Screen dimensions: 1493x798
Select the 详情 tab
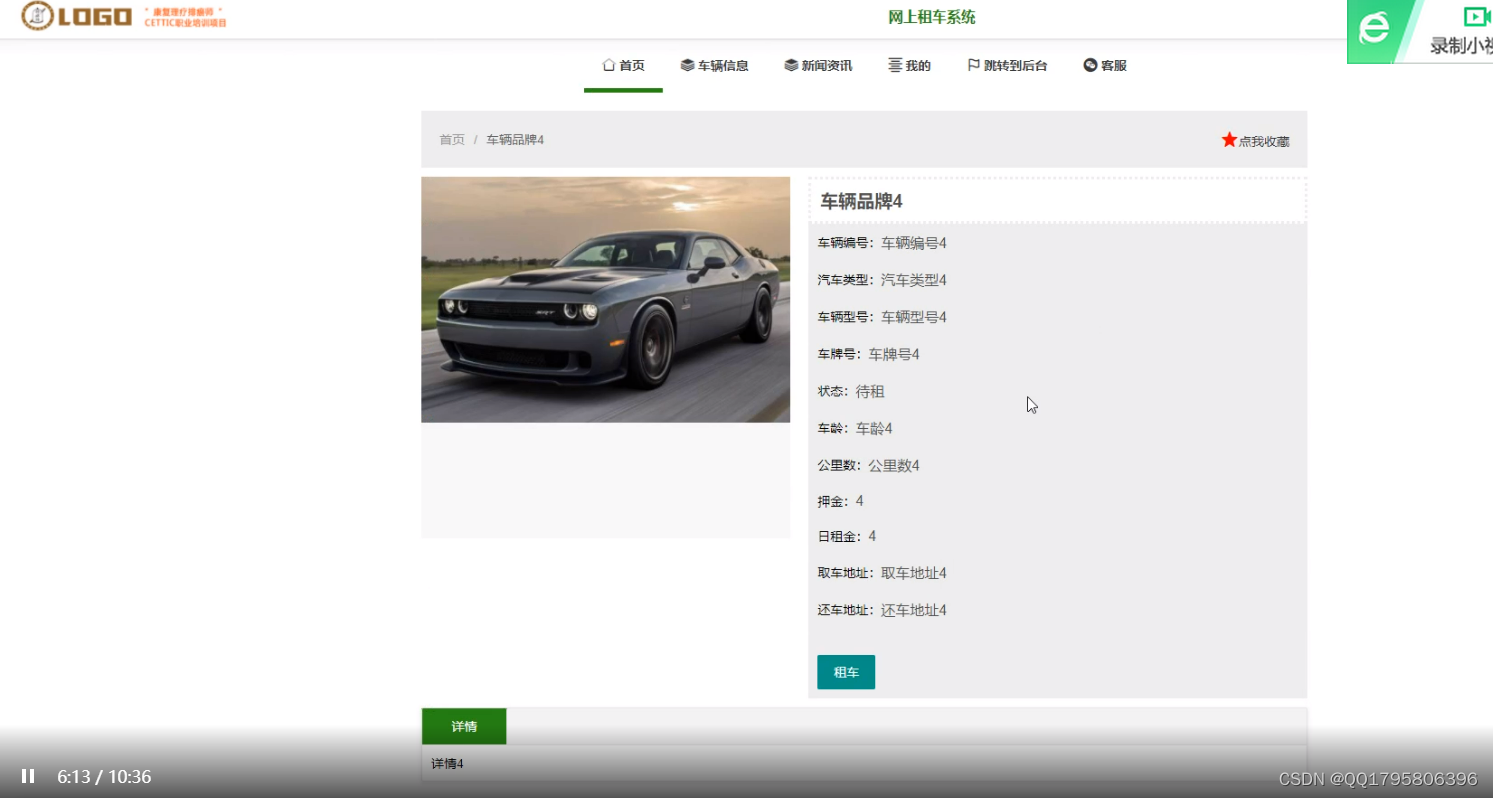[464, 726]
